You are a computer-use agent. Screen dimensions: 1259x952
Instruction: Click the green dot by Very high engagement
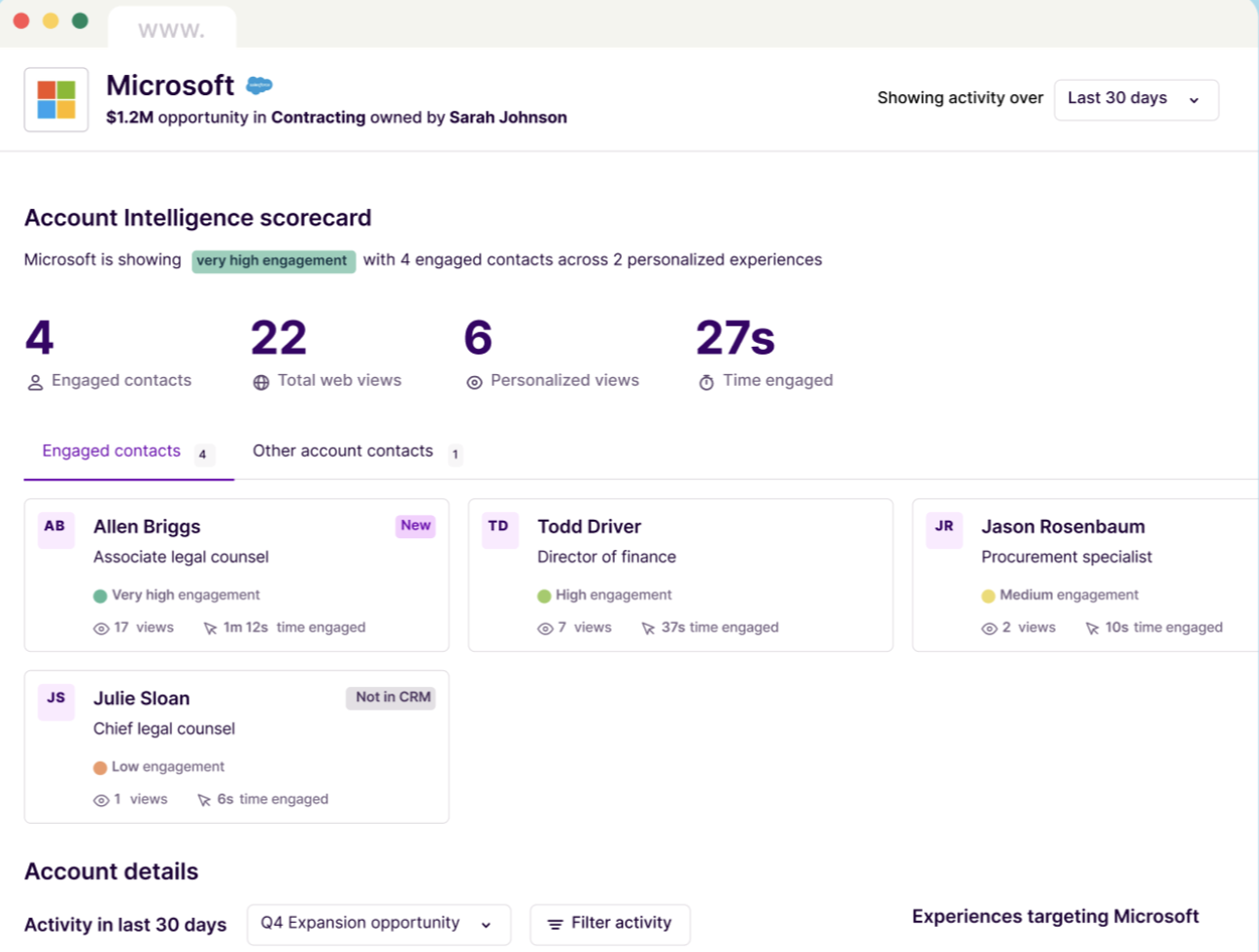pos(100,595)
